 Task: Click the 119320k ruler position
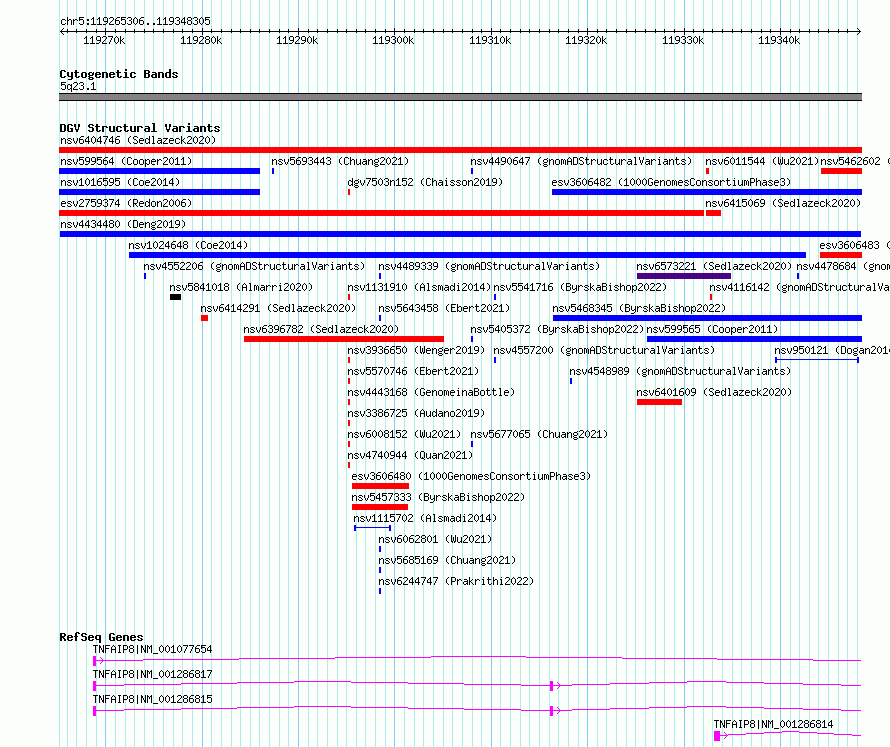(x=586, y=40)
